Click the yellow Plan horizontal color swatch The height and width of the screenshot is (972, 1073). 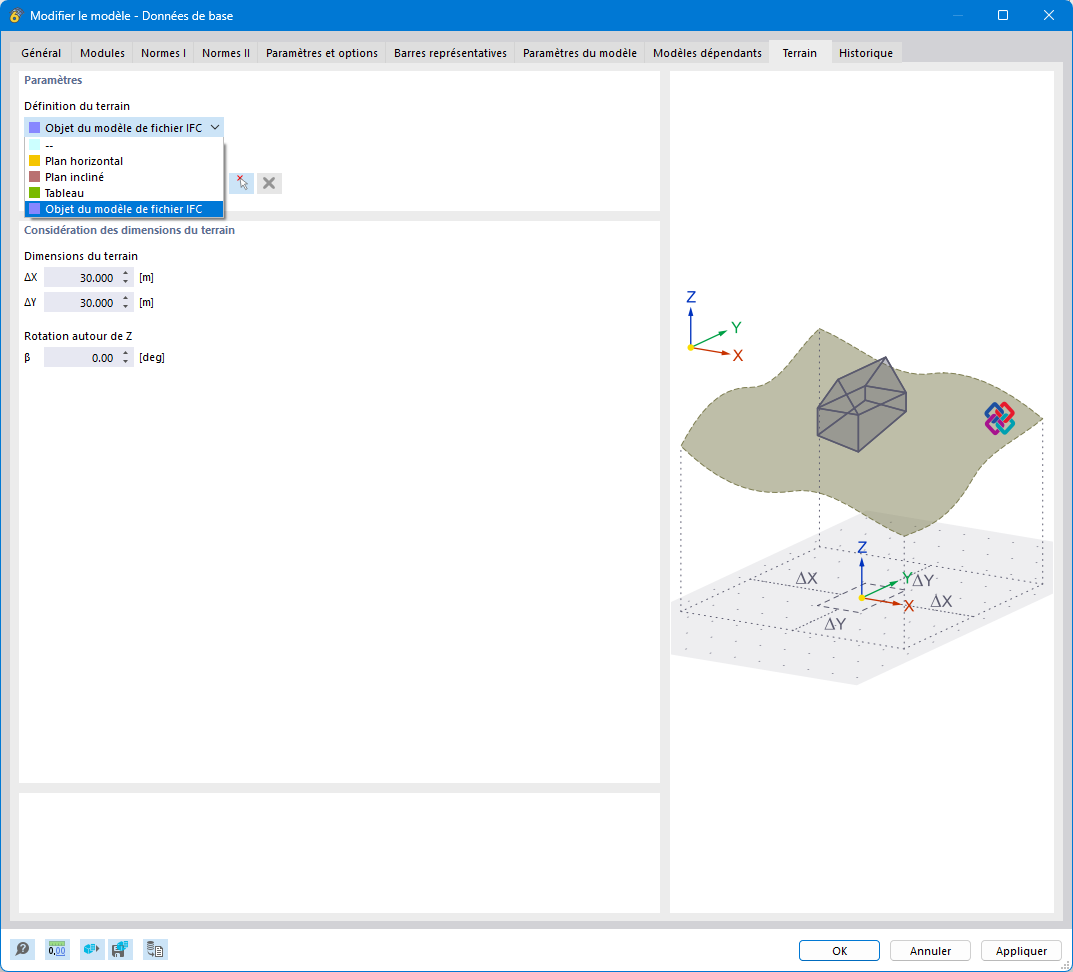(34, 161)
